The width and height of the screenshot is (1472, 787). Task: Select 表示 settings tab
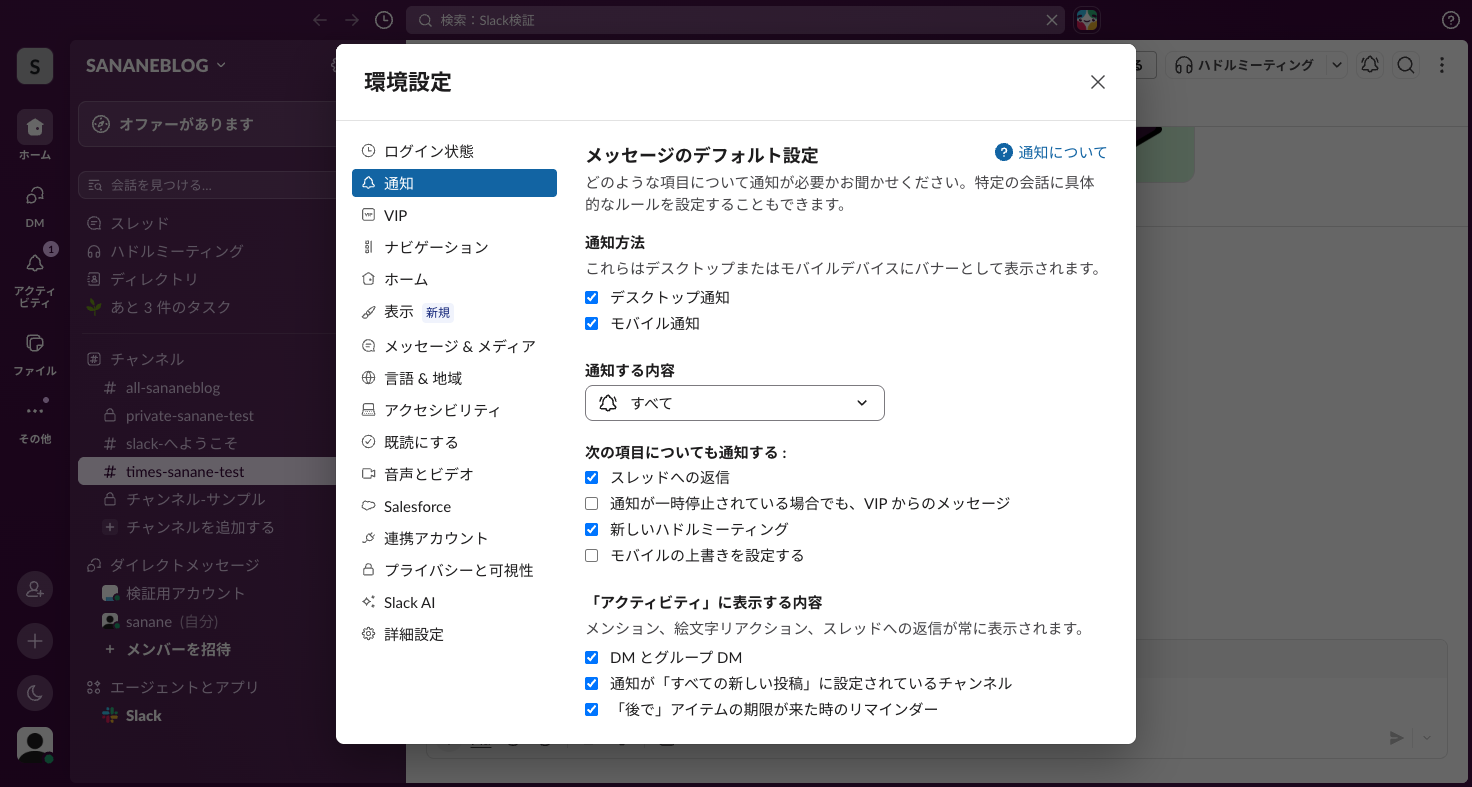pyautogui.click(x=454, y=311)
